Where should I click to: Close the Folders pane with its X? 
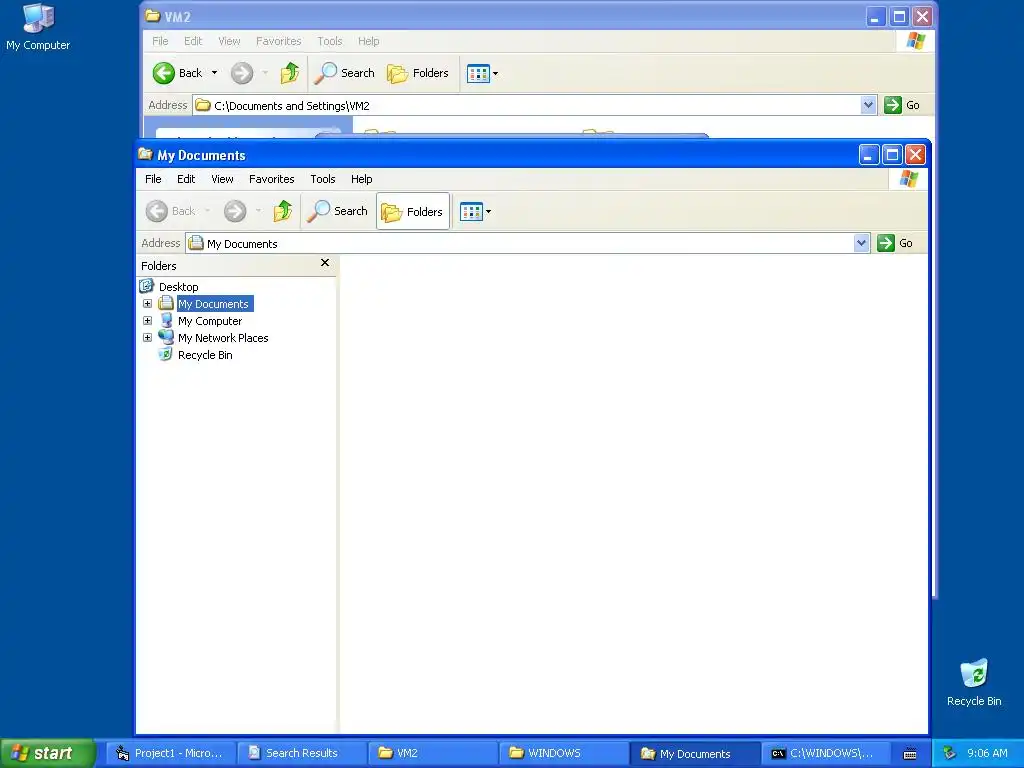click(325, 263)
